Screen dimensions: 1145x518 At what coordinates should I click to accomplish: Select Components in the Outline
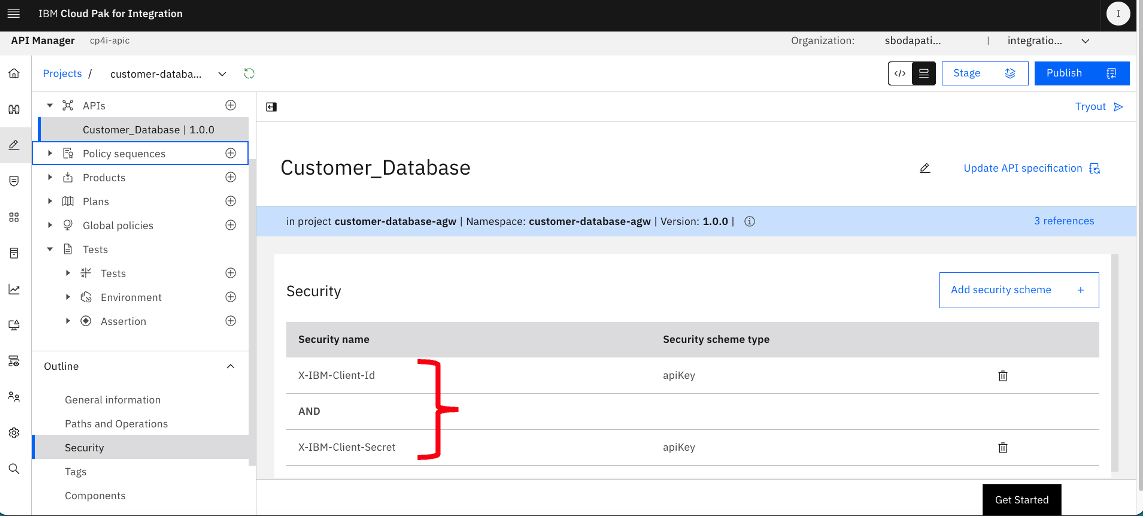pos(95,495)
